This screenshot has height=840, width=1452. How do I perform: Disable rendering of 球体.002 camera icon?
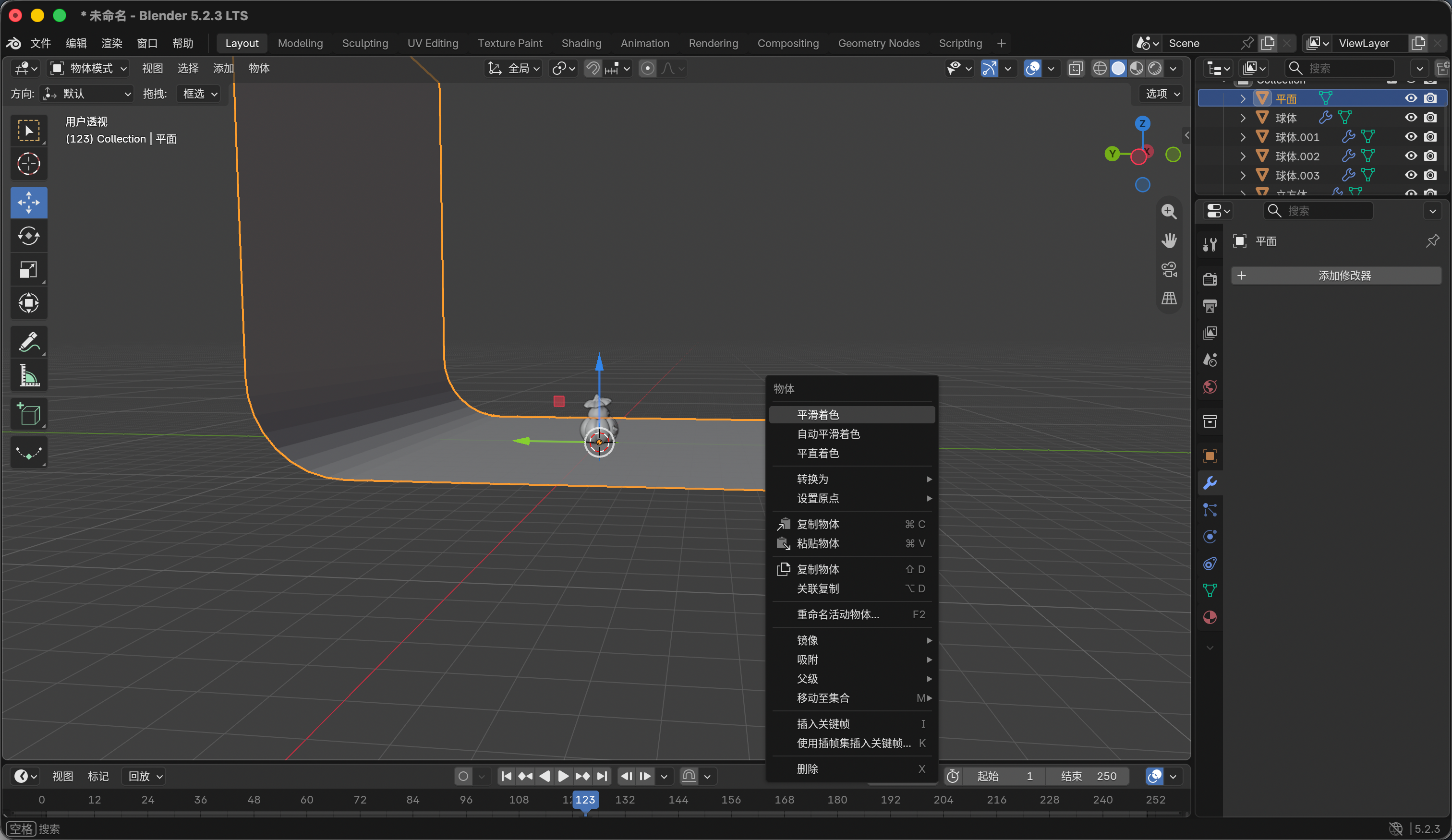[x=1430, y=156]
